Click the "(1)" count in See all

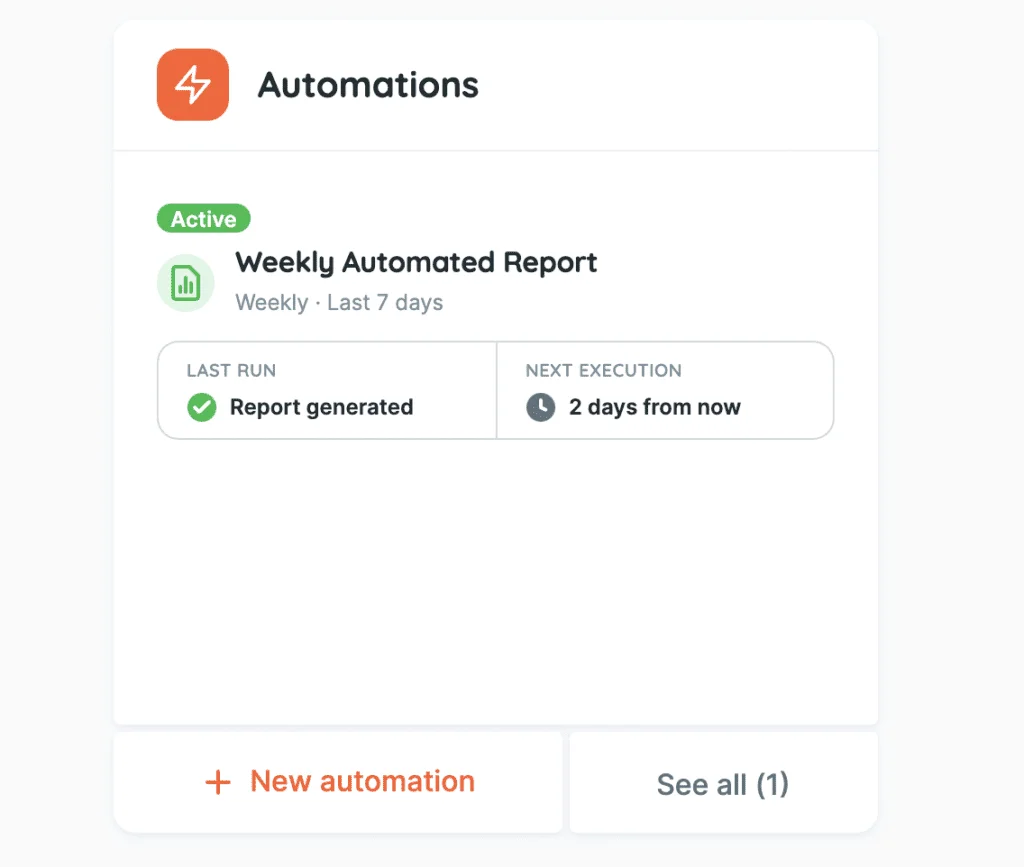click(x=772, y=784)
